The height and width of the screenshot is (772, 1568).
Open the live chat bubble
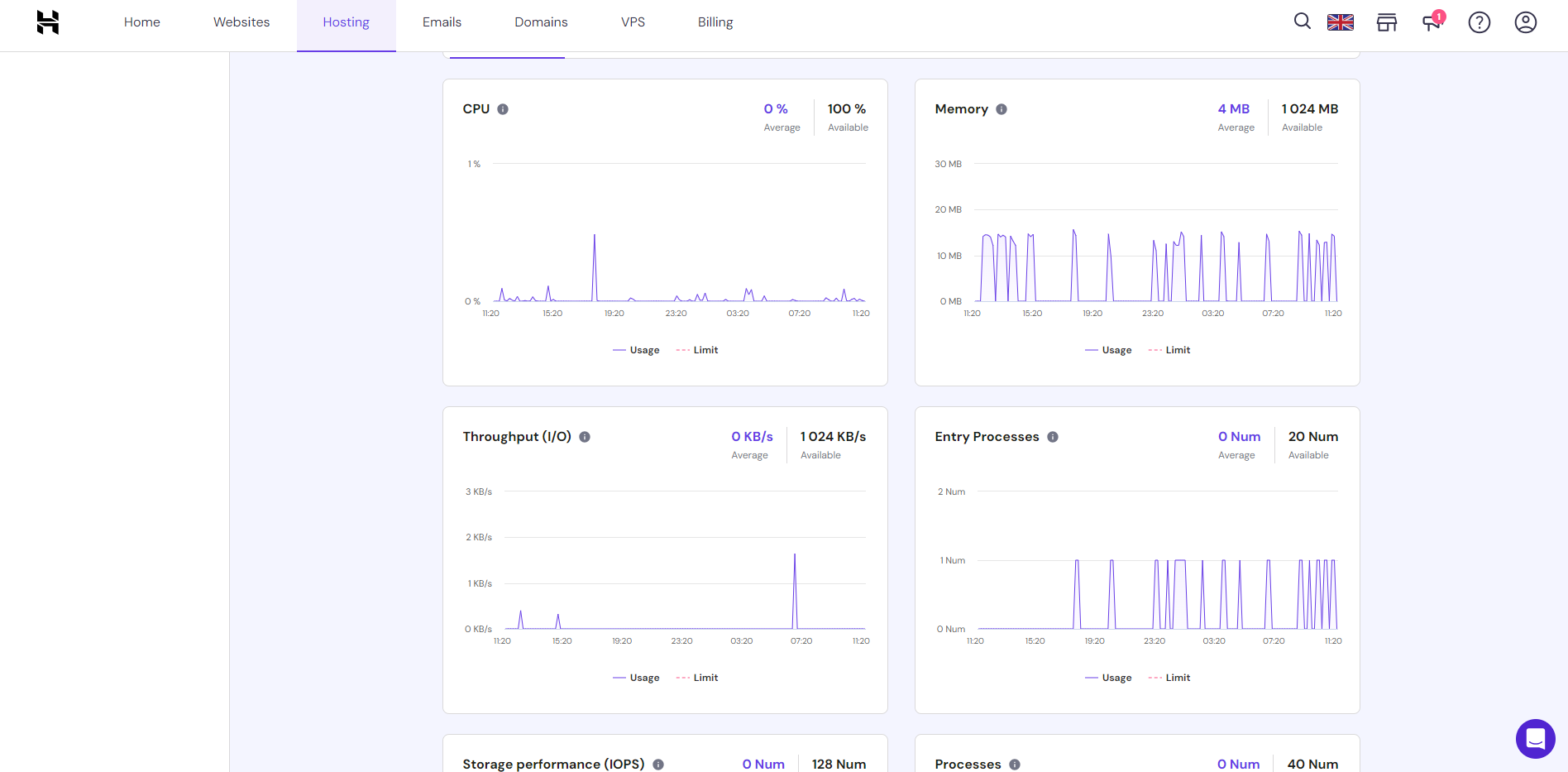[x=1536, y=739]
